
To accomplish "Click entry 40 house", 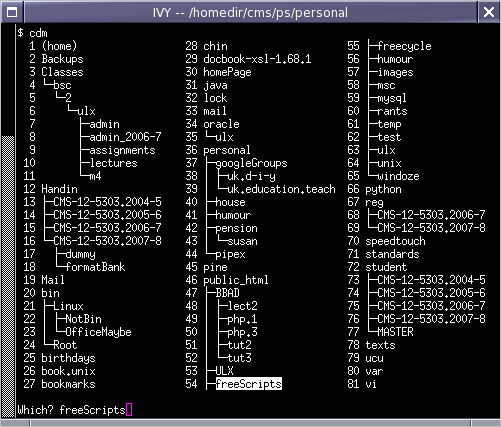I will tap(230, 202).
